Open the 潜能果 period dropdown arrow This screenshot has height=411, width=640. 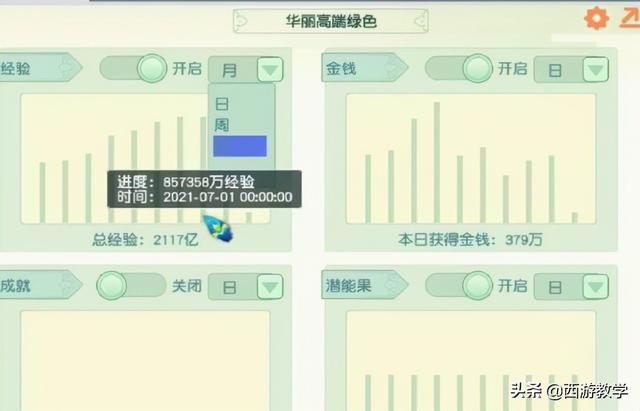[596, 287]
